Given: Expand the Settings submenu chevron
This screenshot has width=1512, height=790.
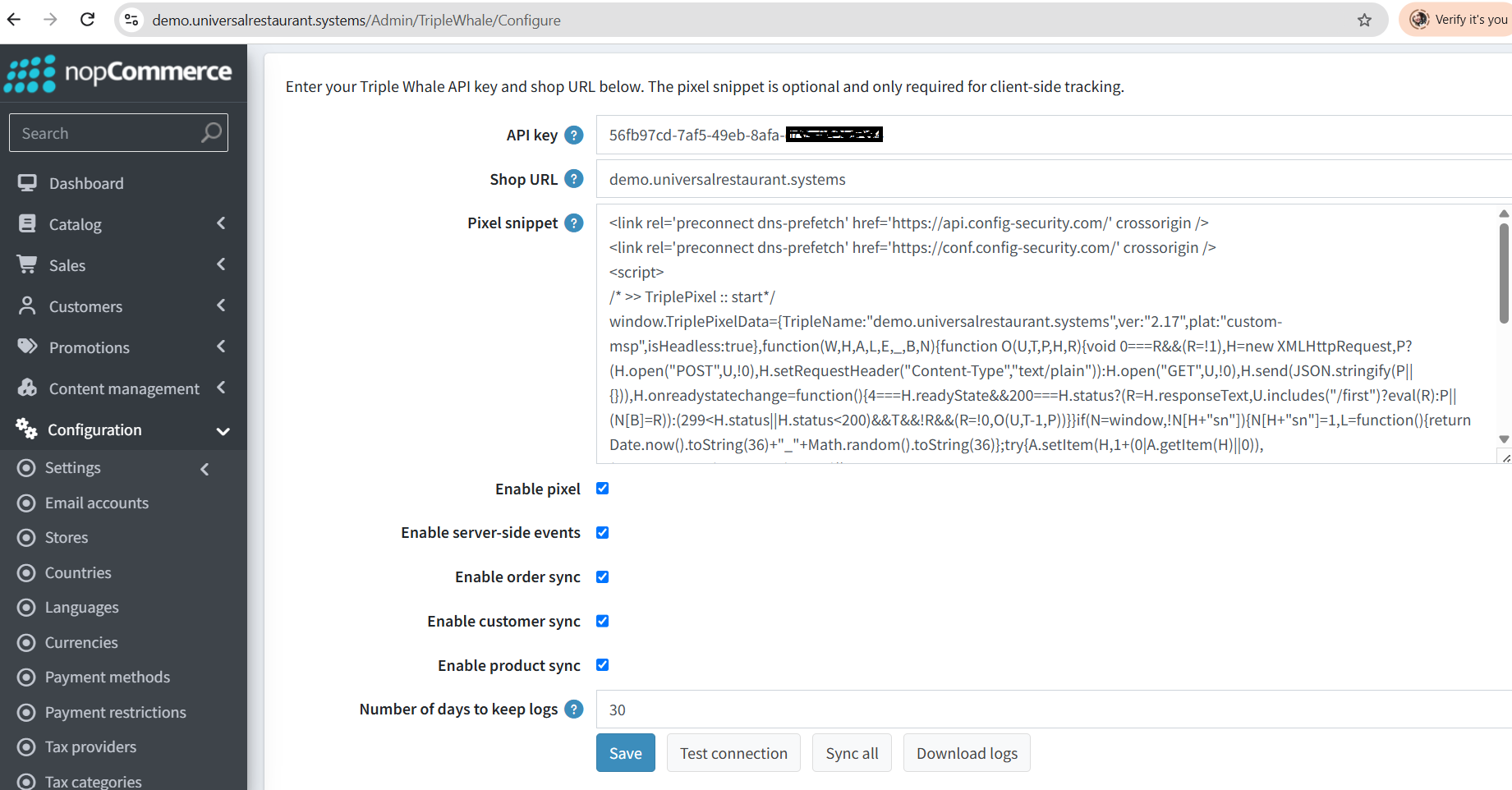Looking at the screenshot, I should [205, 469].
